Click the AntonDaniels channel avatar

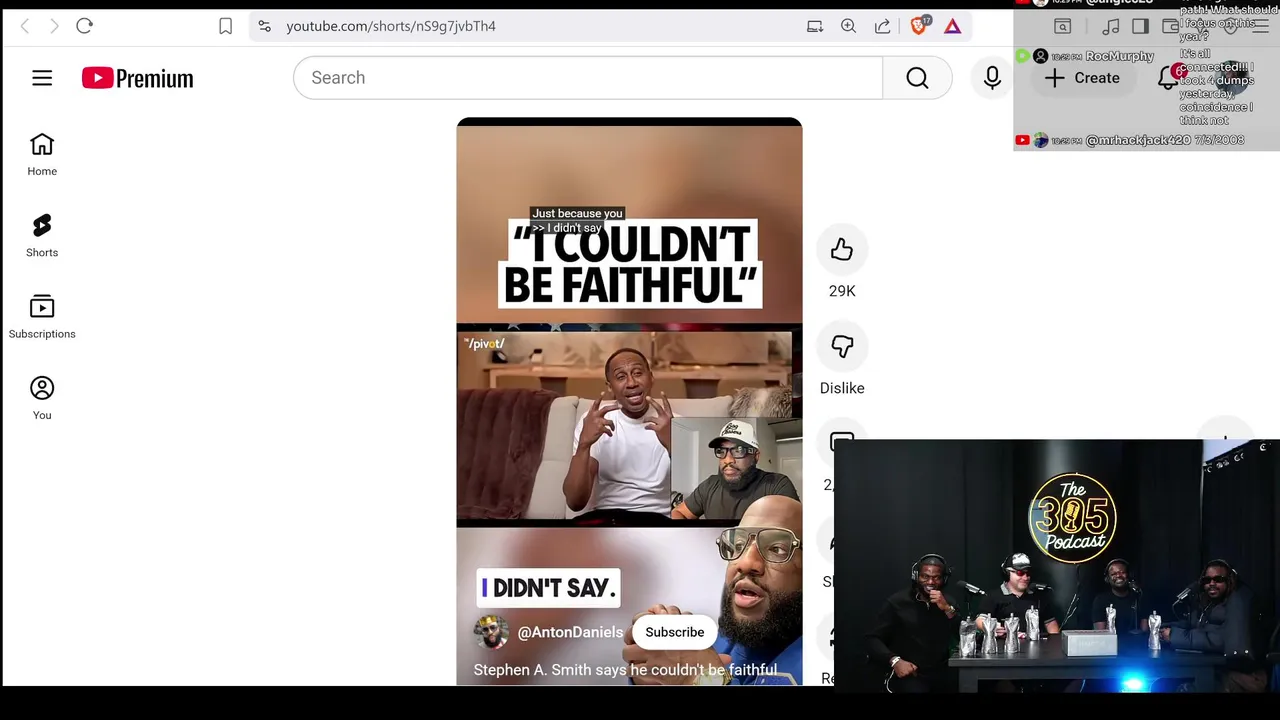[x=491, y=632]
